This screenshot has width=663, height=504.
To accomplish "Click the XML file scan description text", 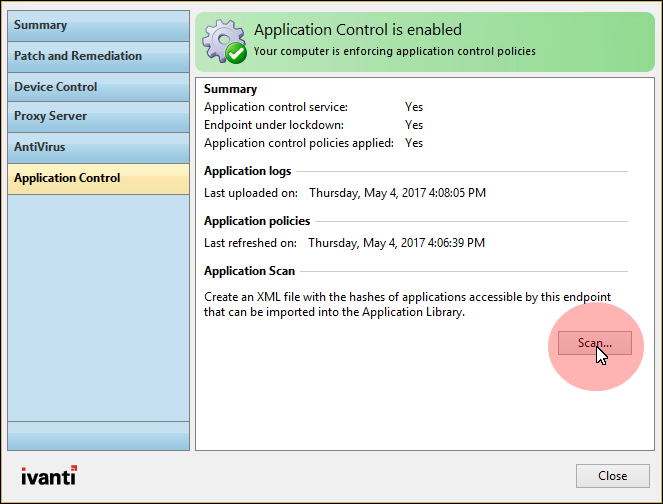I will 407,305.
